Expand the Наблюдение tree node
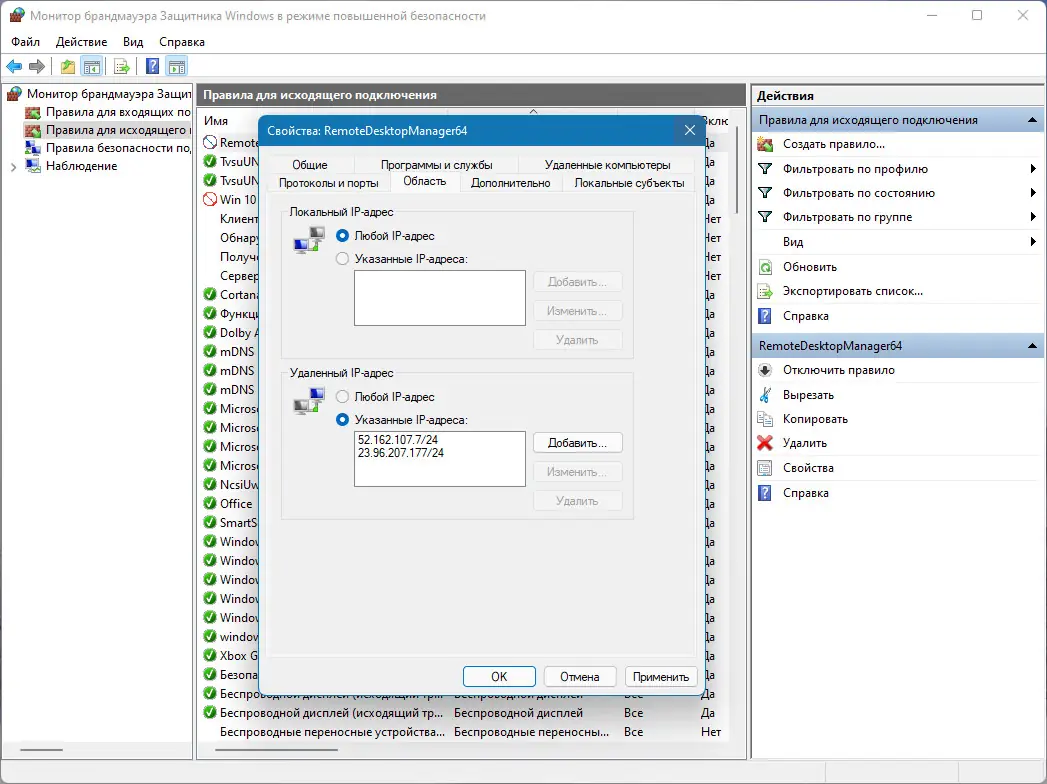This screenshot has height=784, width=1047. (13, 167)
